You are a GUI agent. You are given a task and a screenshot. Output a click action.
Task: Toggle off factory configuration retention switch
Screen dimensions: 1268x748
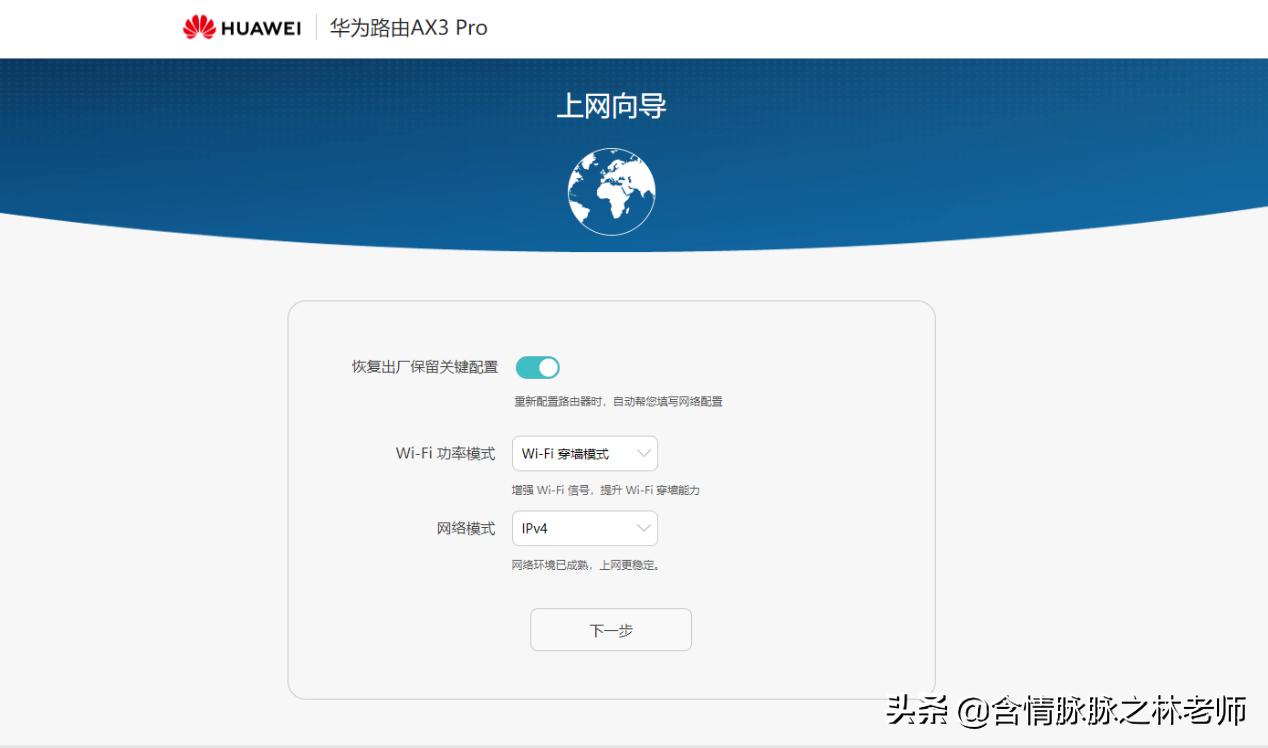[538, 368]
